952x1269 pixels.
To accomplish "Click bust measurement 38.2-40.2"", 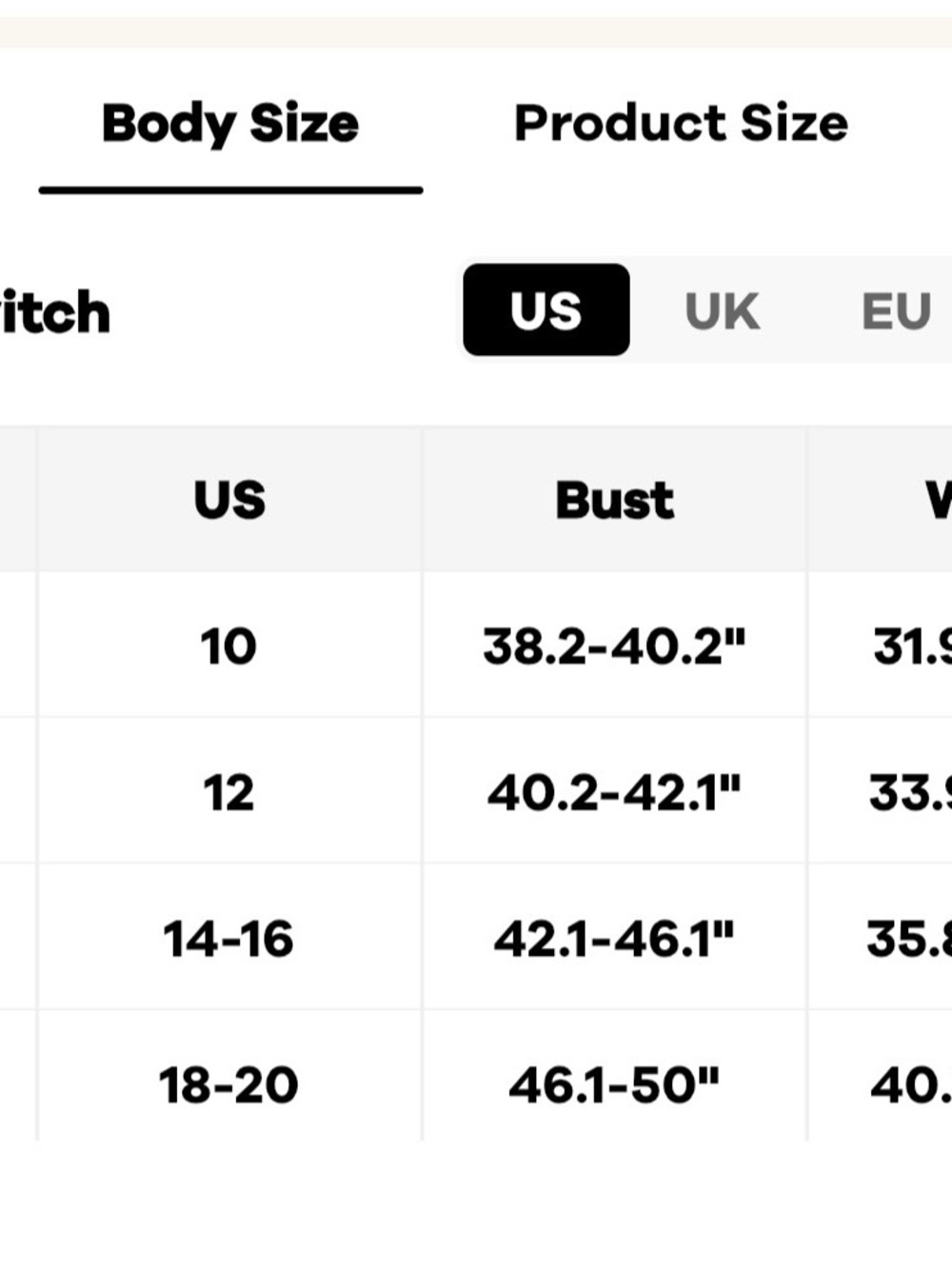I will 614,646.
